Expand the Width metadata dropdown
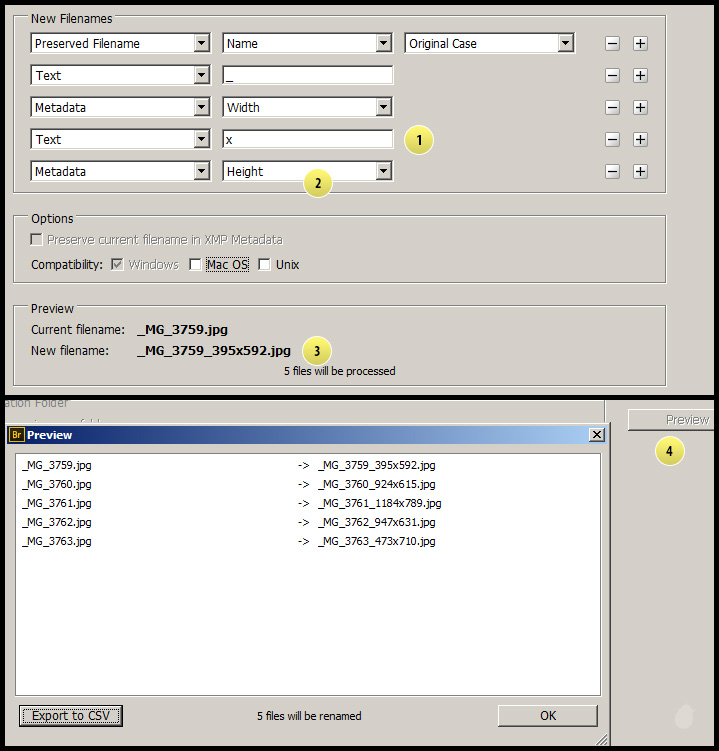Image resolution: width=719 pixels, height=751 pixels. pos(383,108)
